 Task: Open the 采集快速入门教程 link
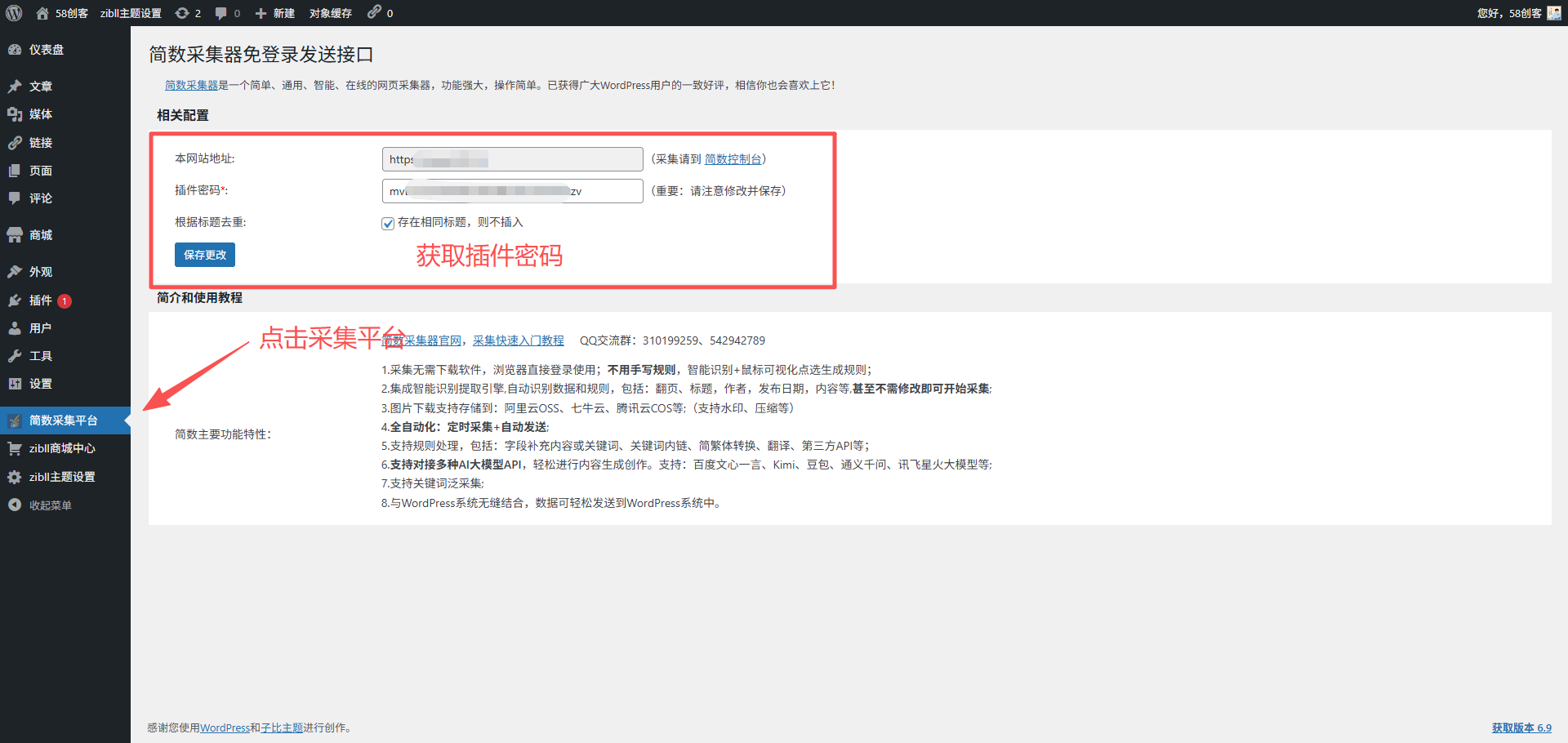[x=518, y=340]
